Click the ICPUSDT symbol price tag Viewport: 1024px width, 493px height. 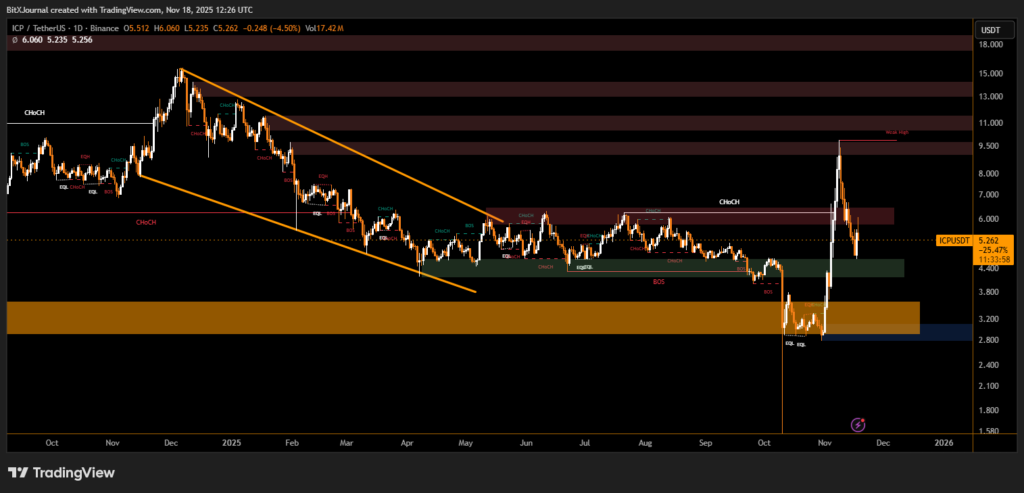[x=957, y=240]
